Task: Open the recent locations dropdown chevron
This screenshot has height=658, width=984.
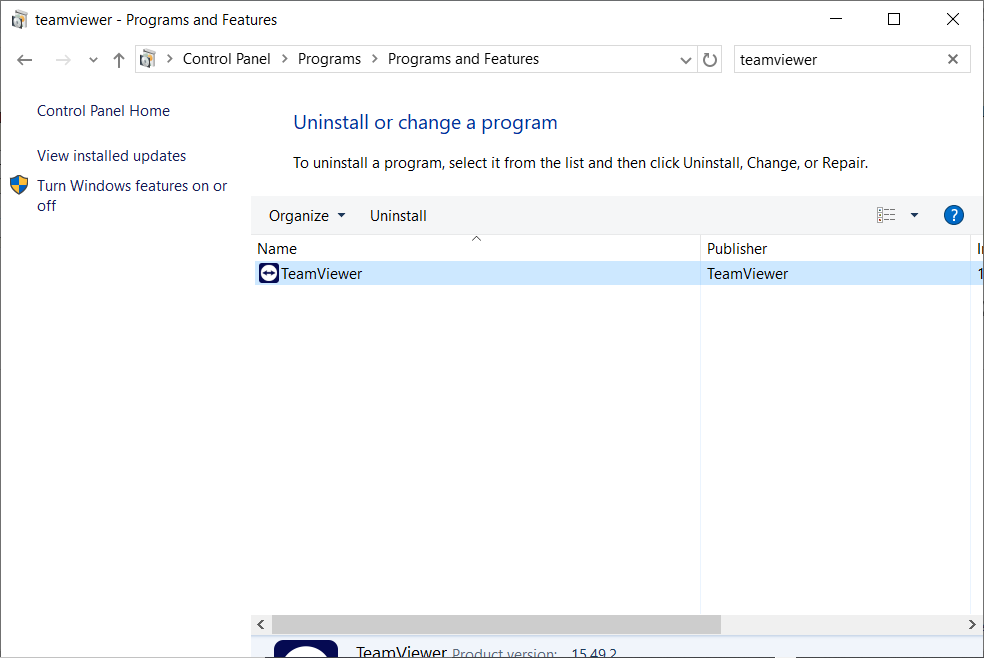Action: pyautogui.click(x=94, y=60)
